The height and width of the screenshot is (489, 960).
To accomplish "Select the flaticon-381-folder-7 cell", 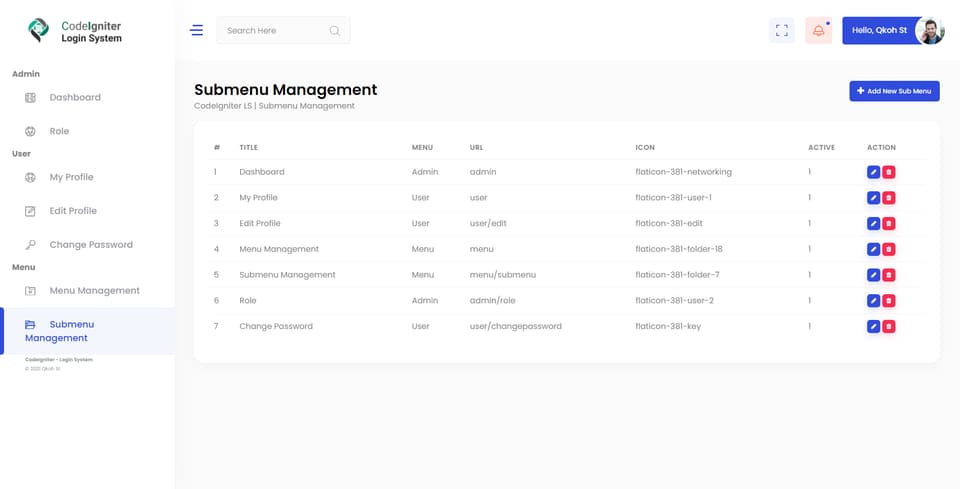I will [677, 275].
